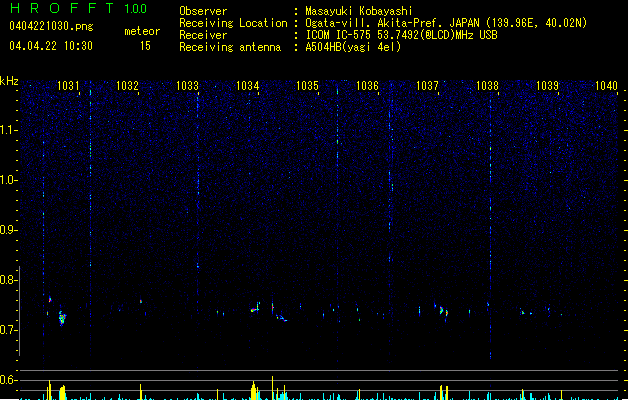The image size is (629, 400).
Task: Click the 1038 time marker
Action: (x=487, y=85)
